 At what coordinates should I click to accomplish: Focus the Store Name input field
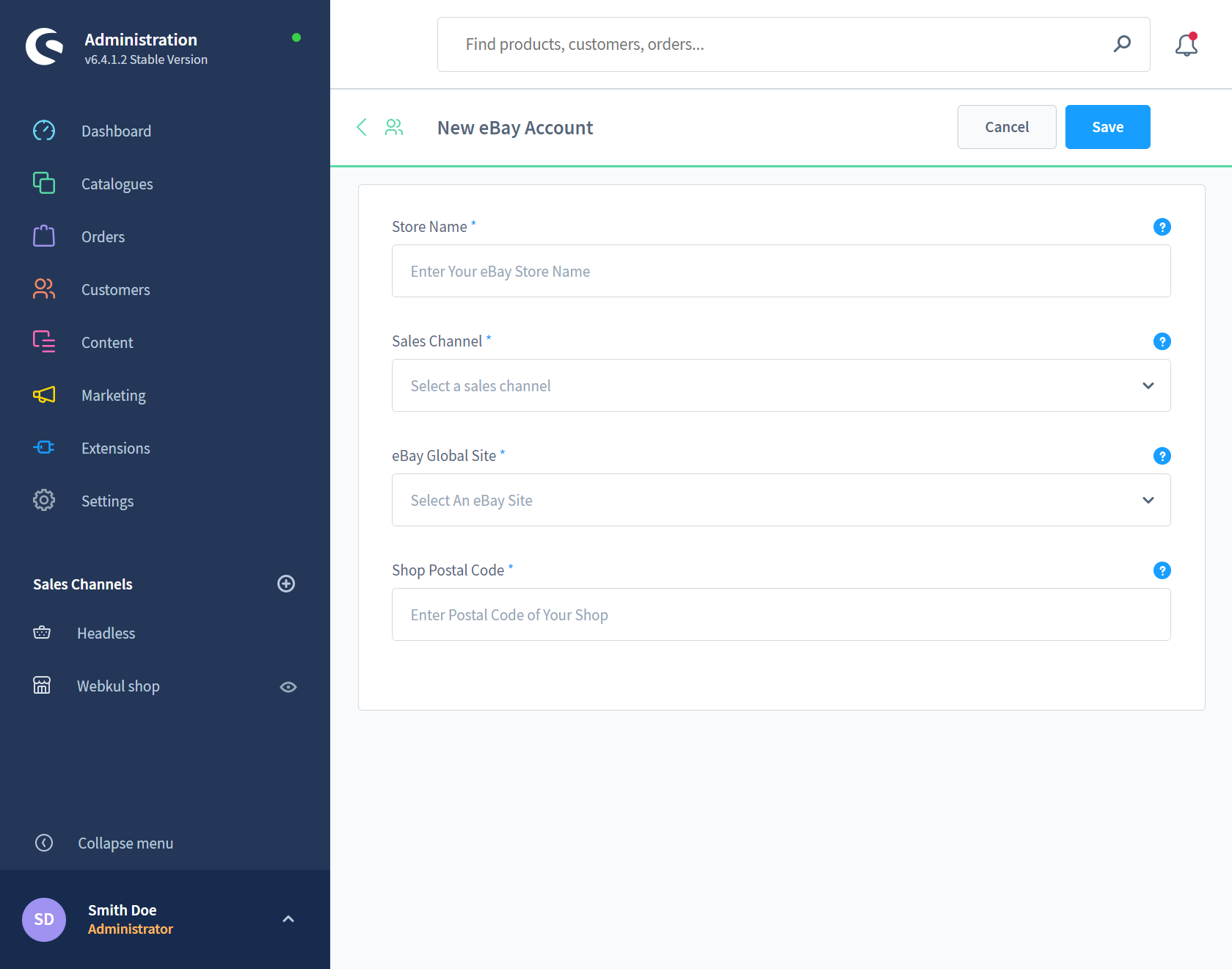tap(781, 271)
